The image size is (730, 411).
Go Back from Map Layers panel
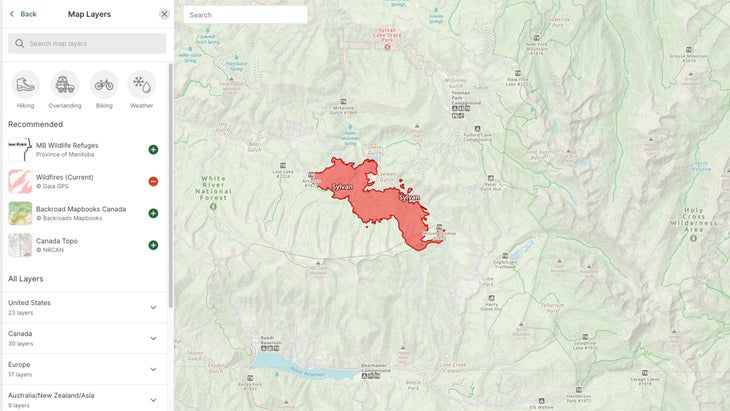23,14
